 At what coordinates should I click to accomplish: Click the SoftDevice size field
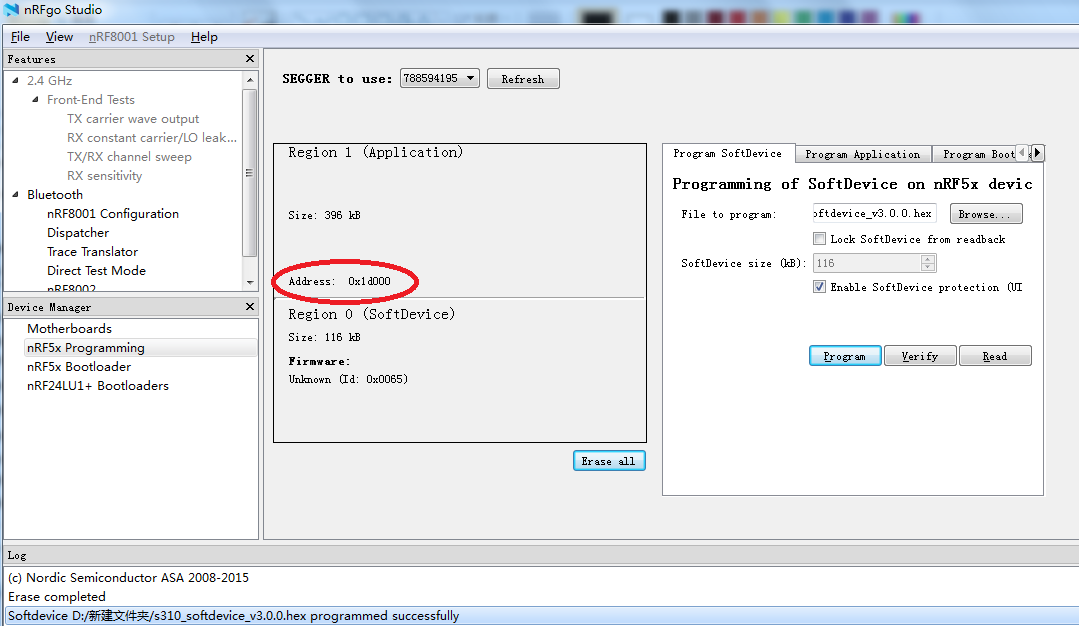868,263
